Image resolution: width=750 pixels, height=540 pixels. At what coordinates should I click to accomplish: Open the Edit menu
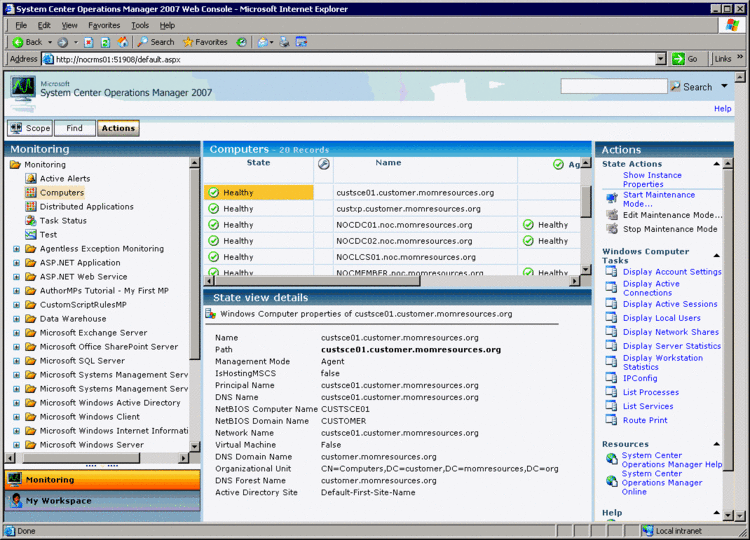[44, 25]
